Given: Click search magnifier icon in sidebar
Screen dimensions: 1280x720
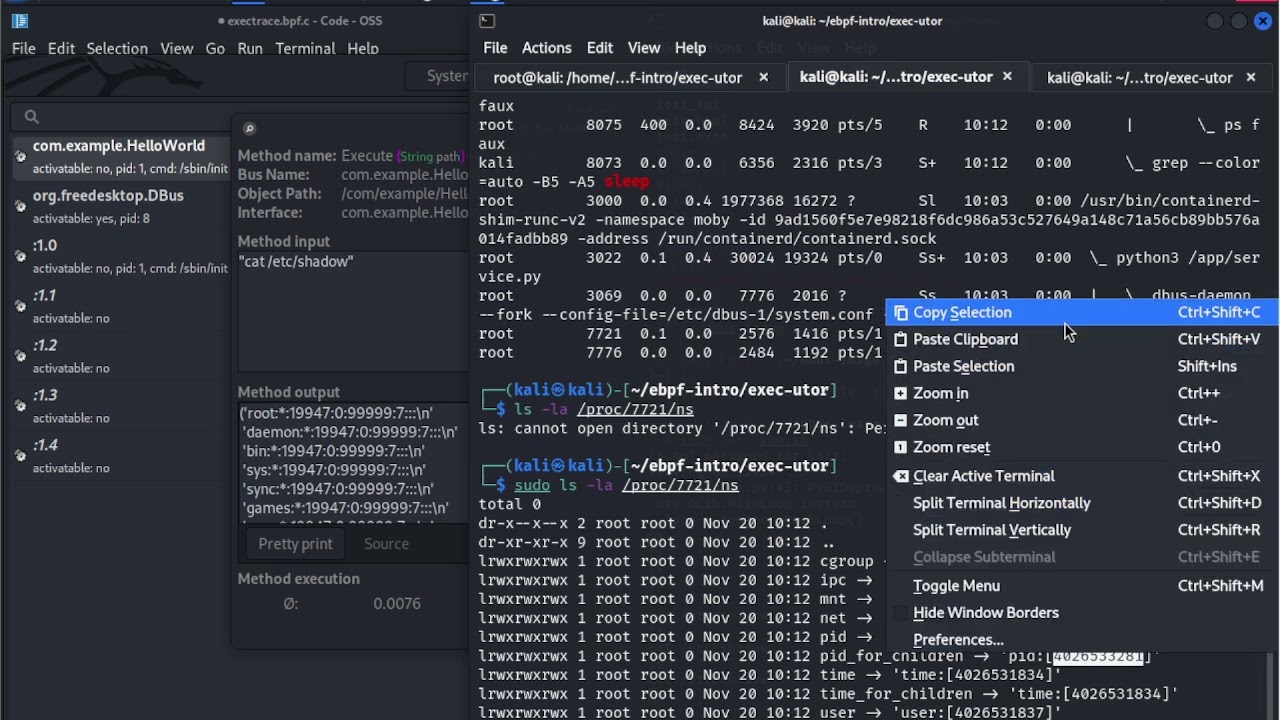Looking at the screenshot, I should coord(31,117).
